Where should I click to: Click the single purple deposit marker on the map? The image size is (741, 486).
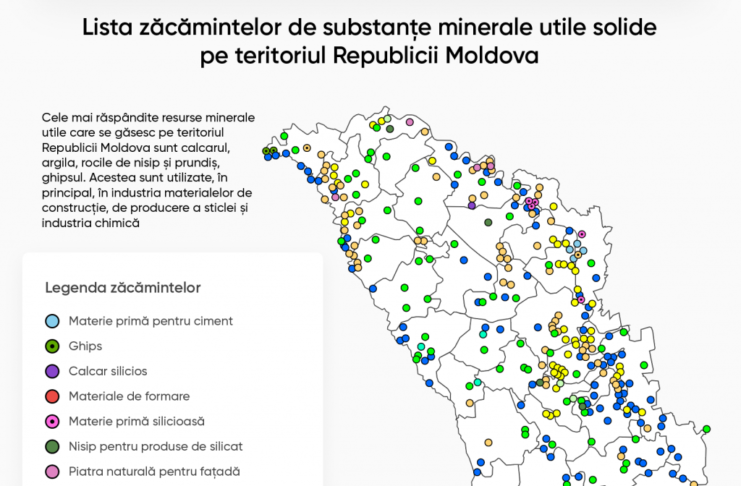click(x=472, y=206)
